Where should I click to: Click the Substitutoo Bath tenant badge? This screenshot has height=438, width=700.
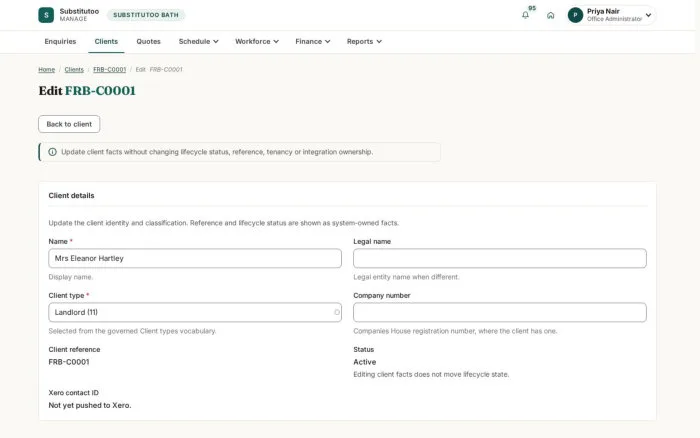(x=146, y=15)
